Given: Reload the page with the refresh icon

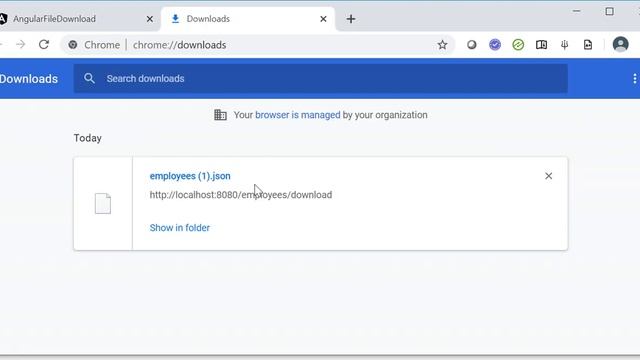Looking at the screenshot, I should pos(44,44).
